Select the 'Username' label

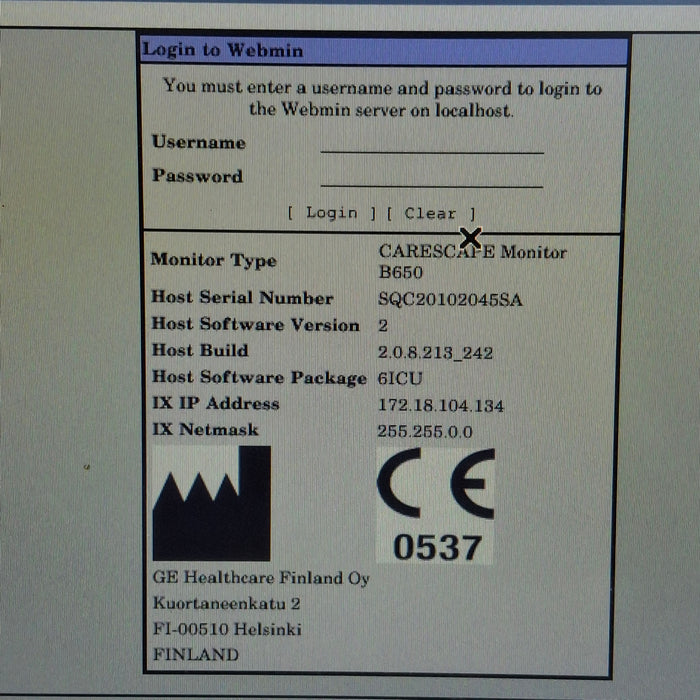pyautogui.click(x=199, y=142)
